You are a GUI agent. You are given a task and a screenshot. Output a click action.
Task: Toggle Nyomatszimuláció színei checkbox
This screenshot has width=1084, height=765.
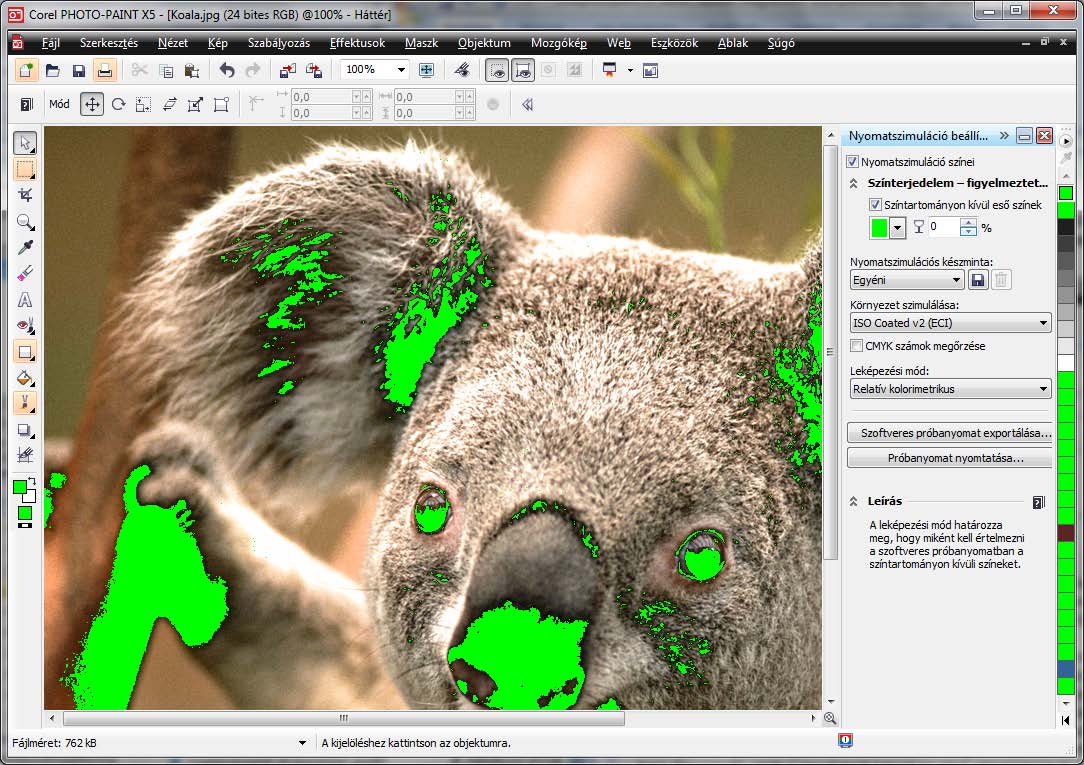coord(852,162)
